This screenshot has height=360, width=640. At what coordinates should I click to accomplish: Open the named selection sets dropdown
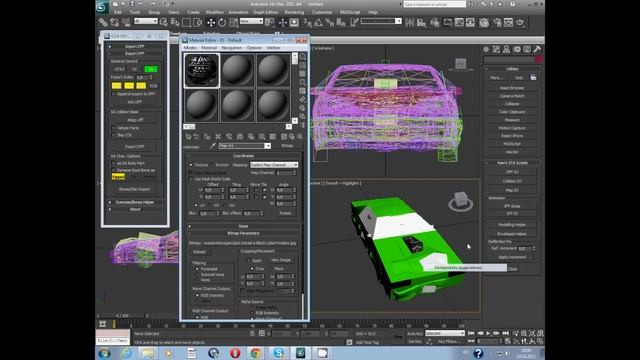381,21
